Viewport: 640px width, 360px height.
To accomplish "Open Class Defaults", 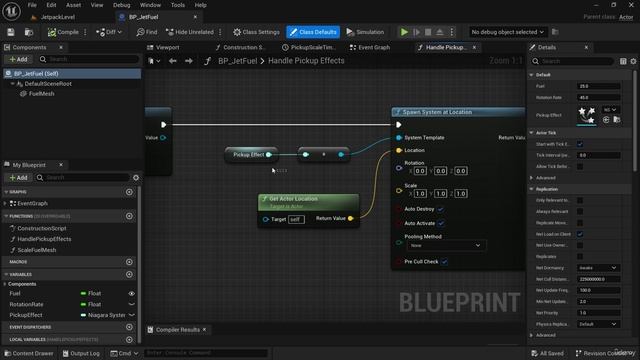I will [313, 32].
